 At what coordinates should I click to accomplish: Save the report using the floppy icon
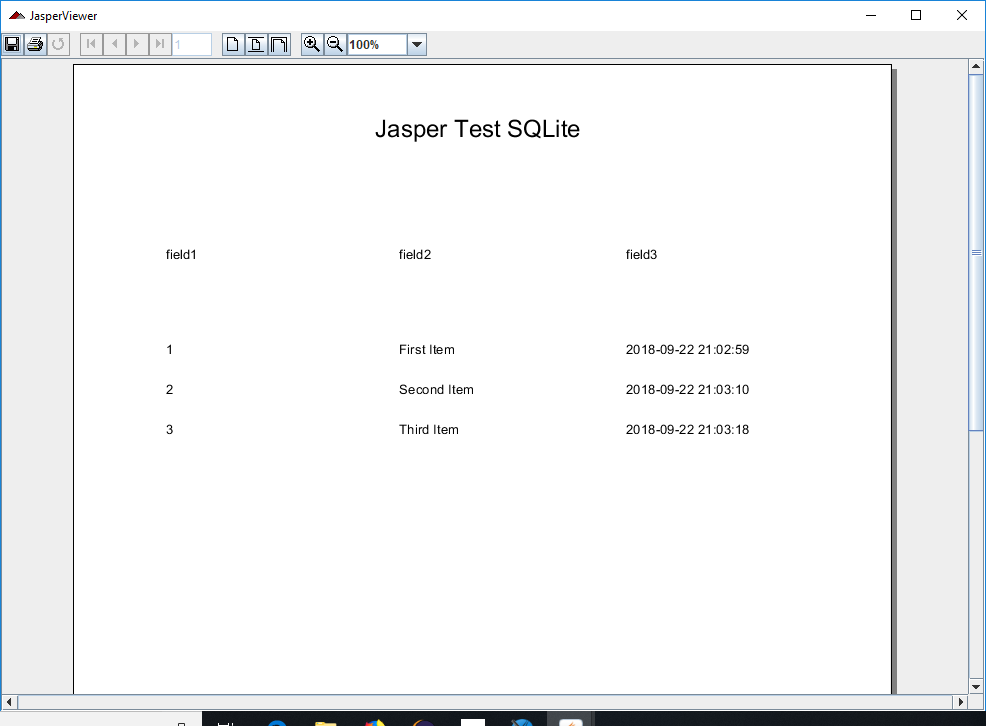click(x=13, y=44)
